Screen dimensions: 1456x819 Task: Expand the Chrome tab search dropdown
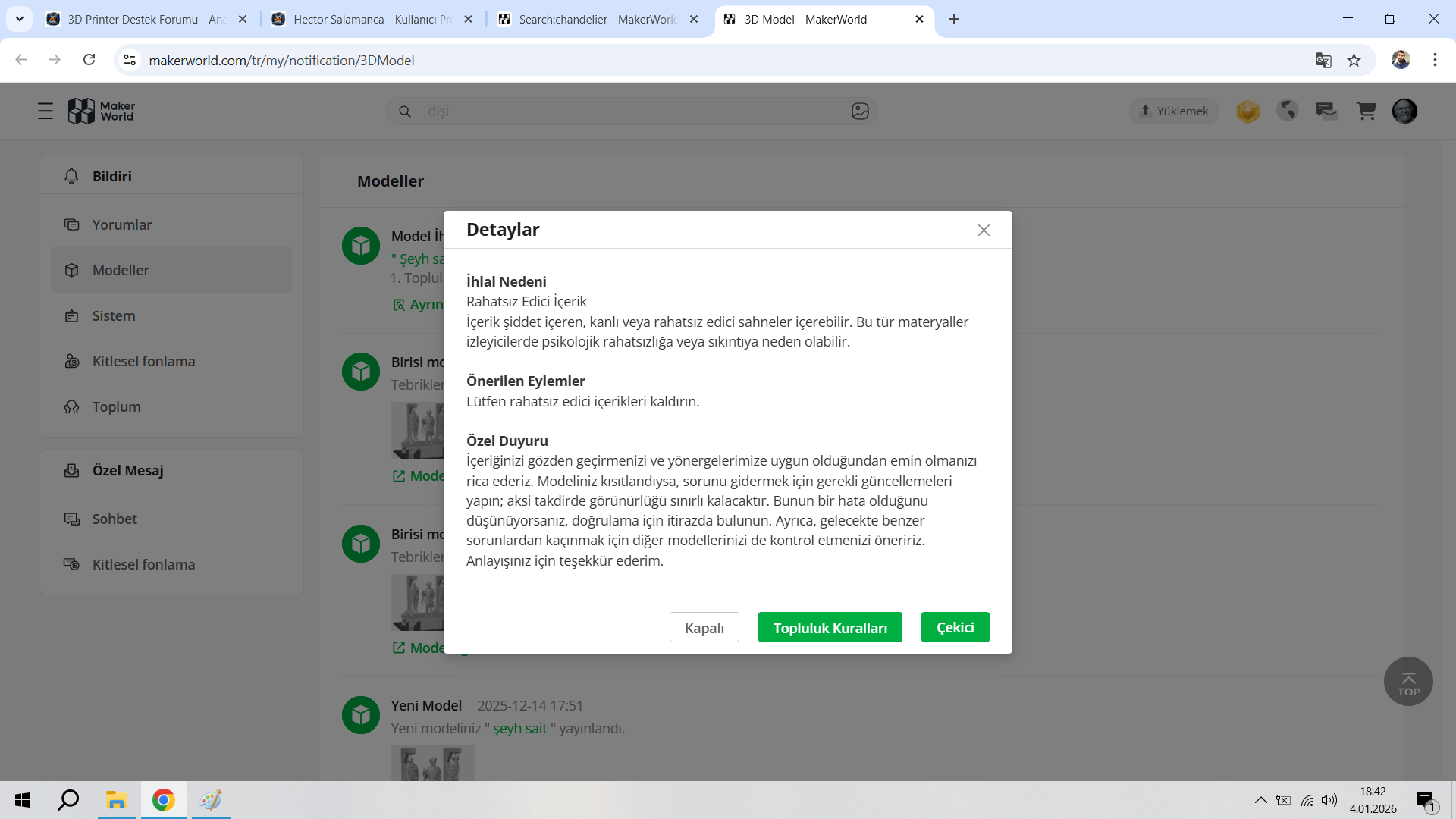[x=20, y=19]
